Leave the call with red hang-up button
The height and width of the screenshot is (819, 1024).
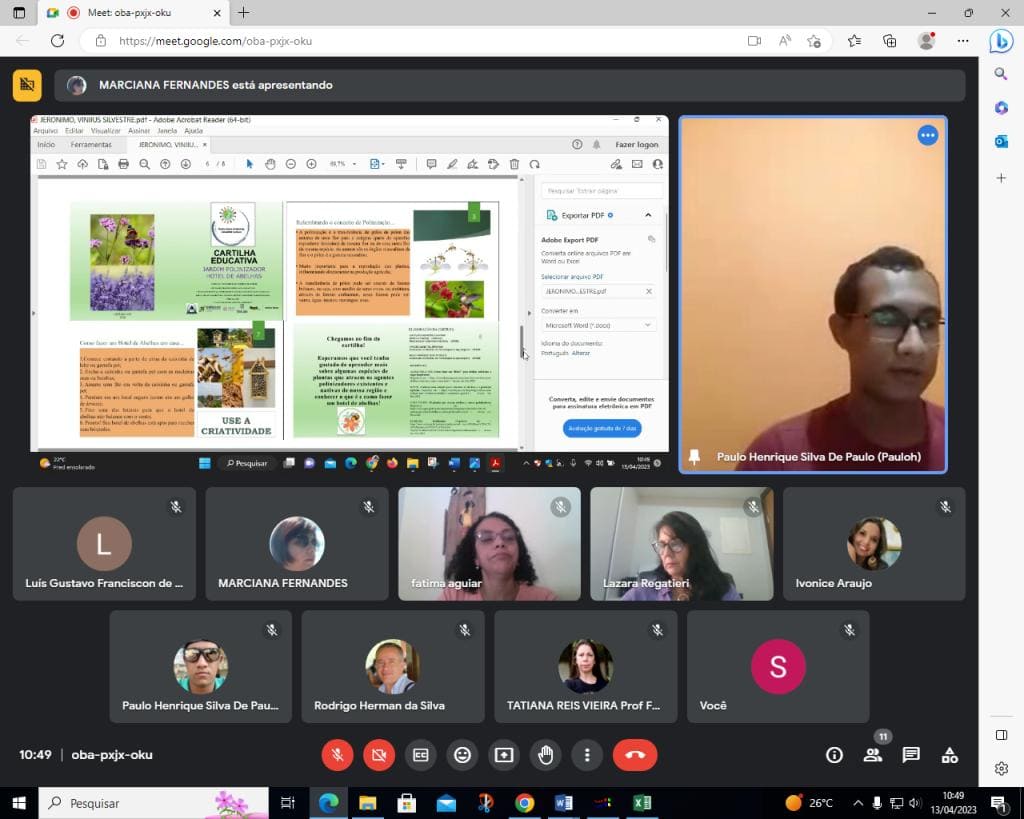pyautogui.click(x=635, y=755)
